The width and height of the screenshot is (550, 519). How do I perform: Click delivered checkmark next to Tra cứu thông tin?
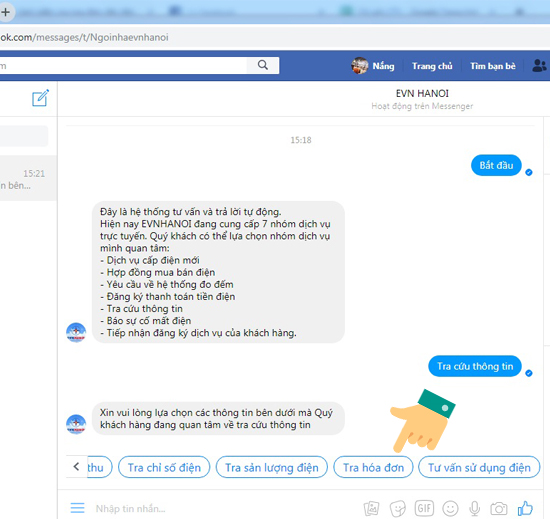529,373
